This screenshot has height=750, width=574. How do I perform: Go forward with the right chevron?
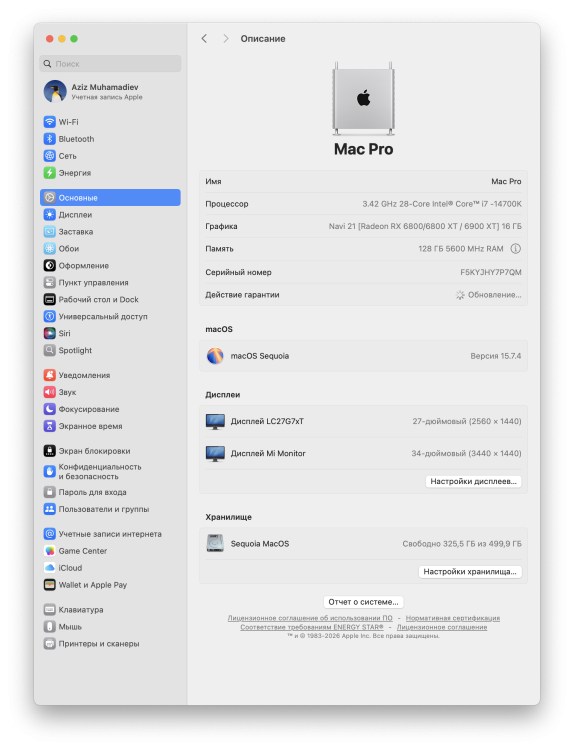coord(226,39)
